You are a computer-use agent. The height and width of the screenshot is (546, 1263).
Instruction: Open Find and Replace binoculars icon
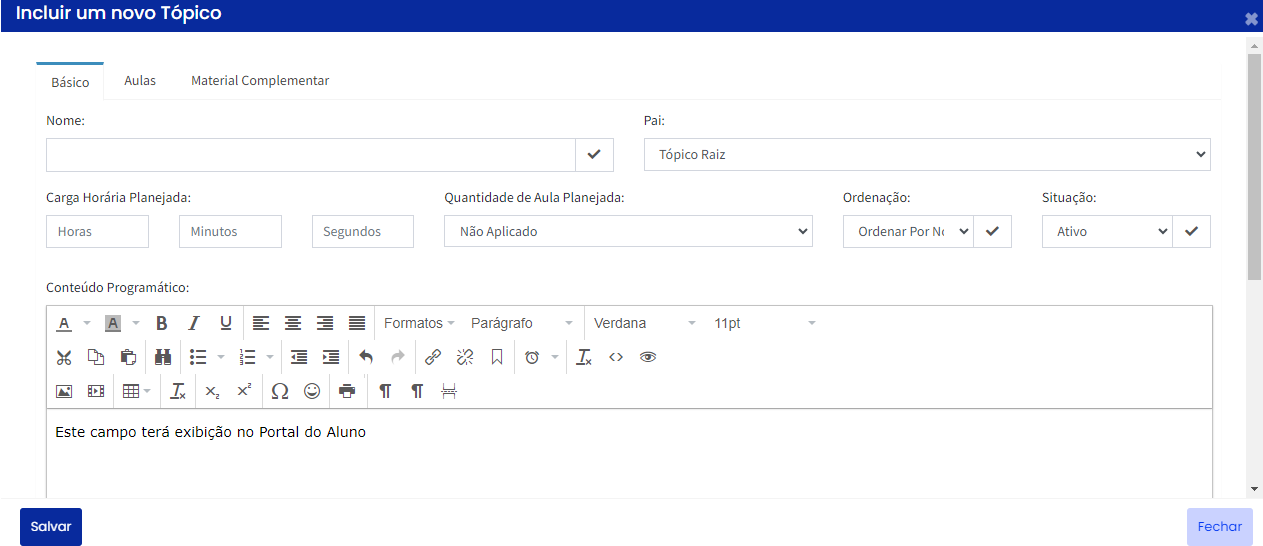point(163,357)
